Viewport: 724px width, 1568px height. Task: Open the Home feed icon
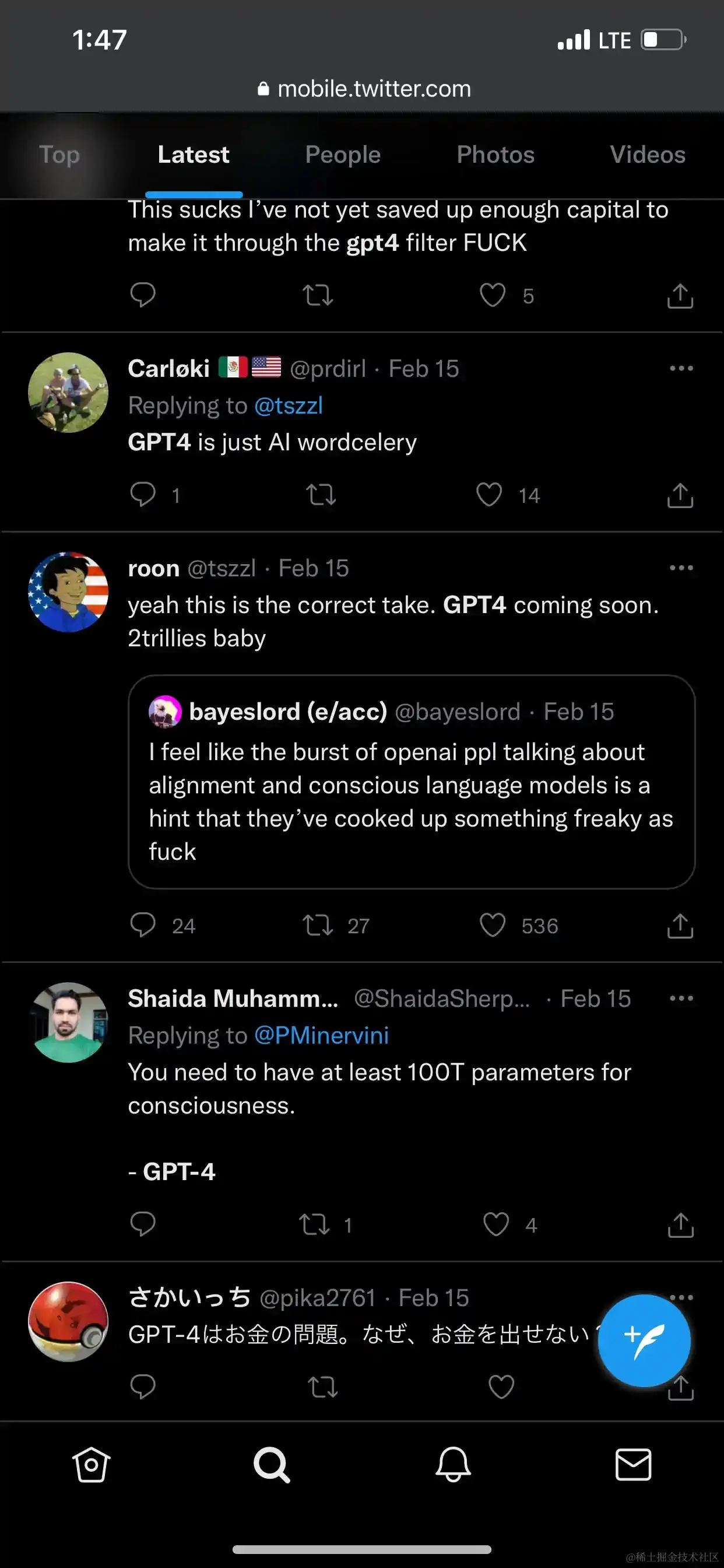click(x=92, y=1465)
